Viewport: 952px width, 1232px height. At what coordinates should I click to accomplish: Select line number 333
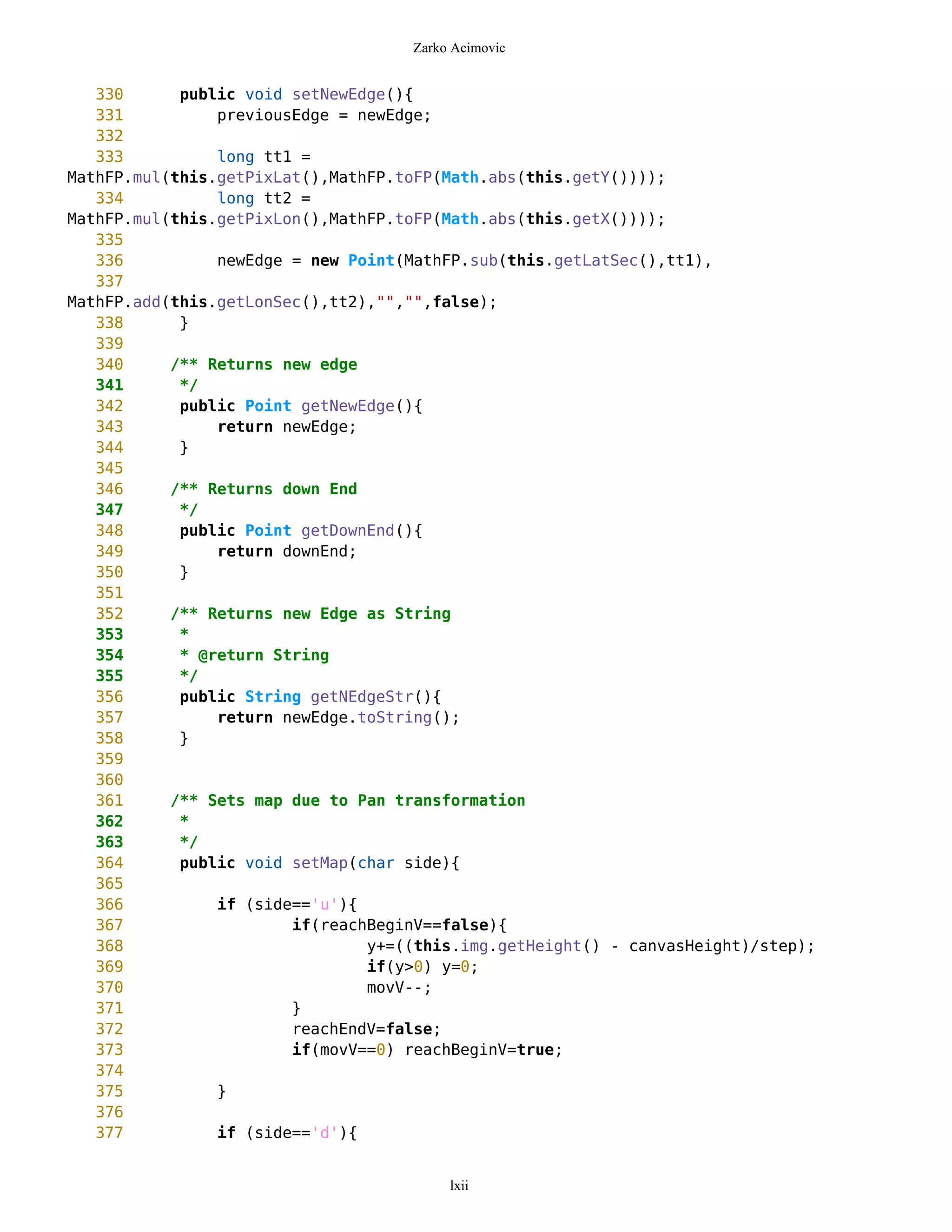pyautogui.click(x=109, y=157)
